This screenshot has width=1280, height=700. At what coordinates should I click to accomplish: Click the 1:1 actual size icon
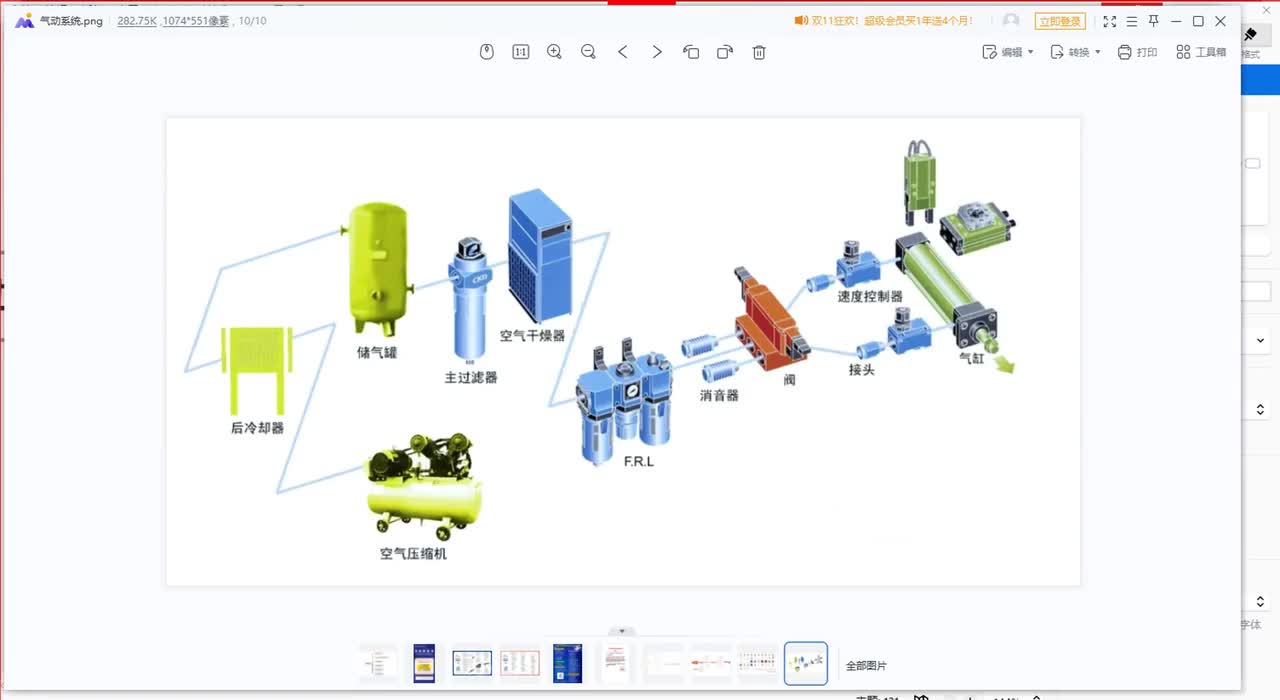521,52
